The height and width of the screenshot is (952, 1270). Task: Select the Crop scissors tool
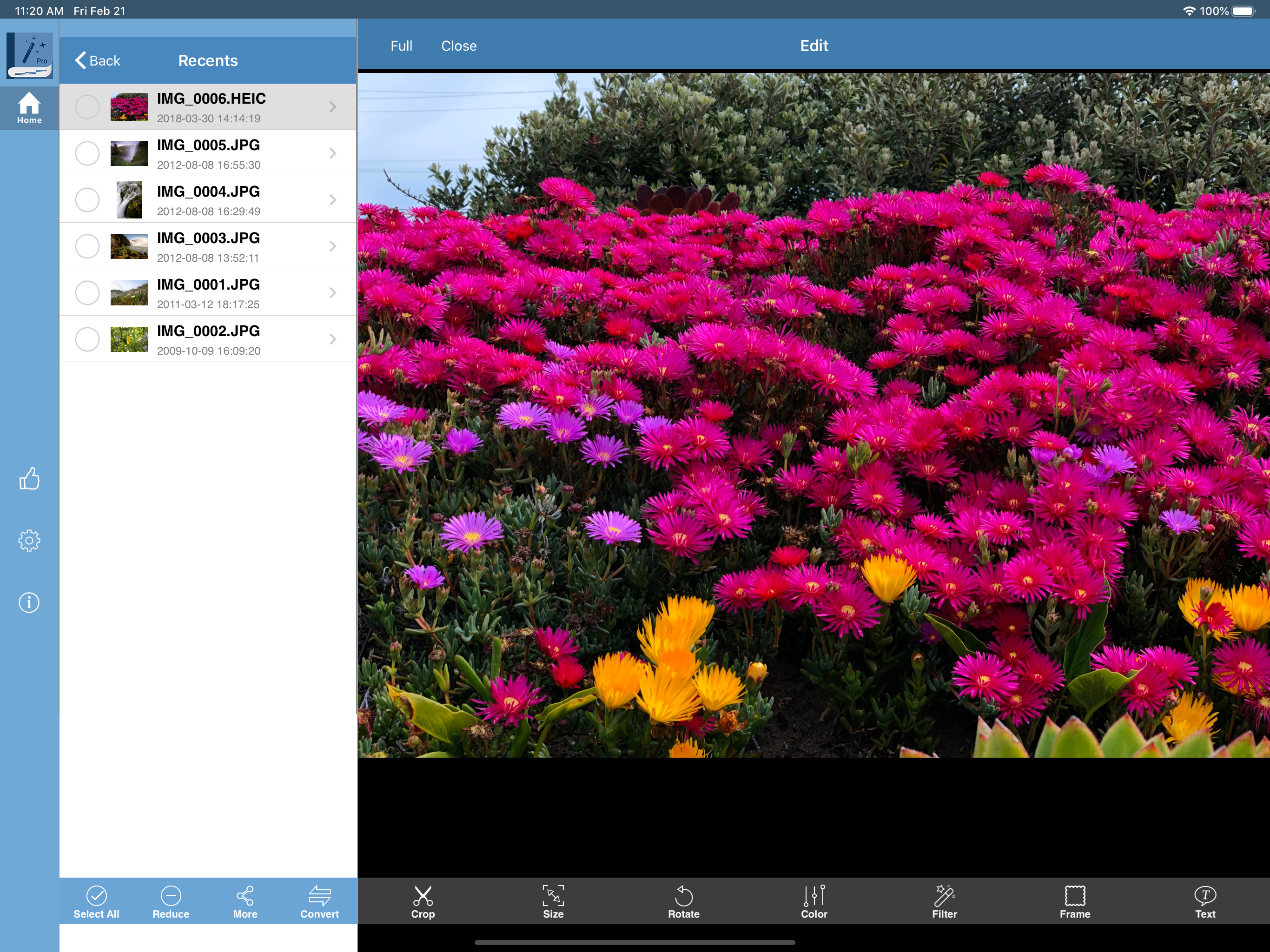click(x=423, y=901)
